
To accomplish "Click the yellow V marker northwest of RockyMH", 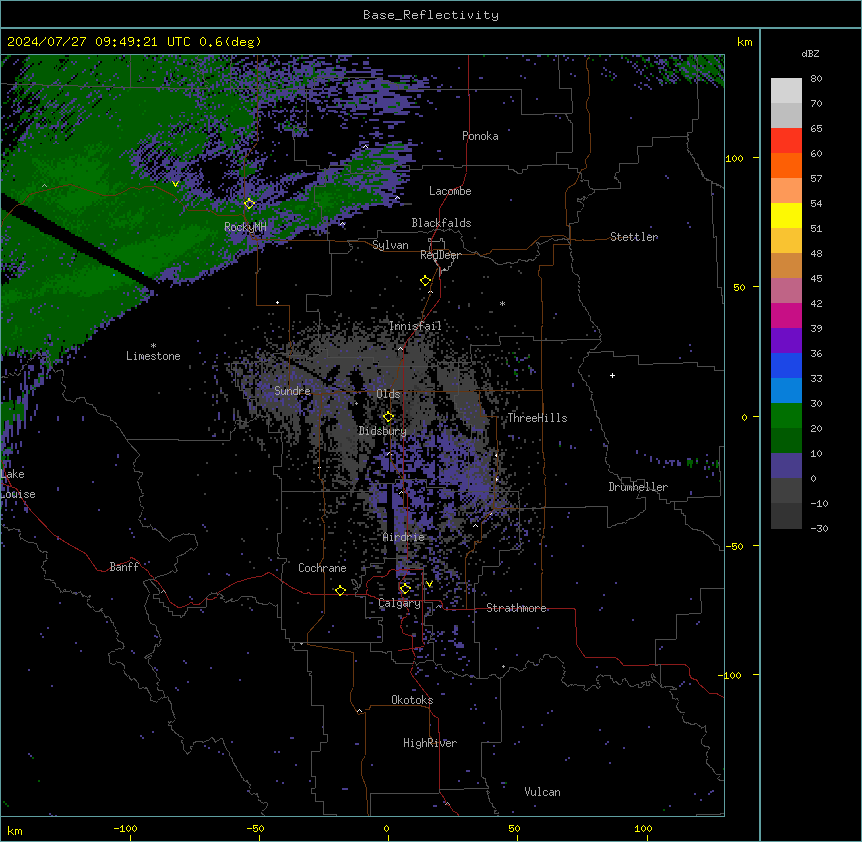I will tap(175, 184).
